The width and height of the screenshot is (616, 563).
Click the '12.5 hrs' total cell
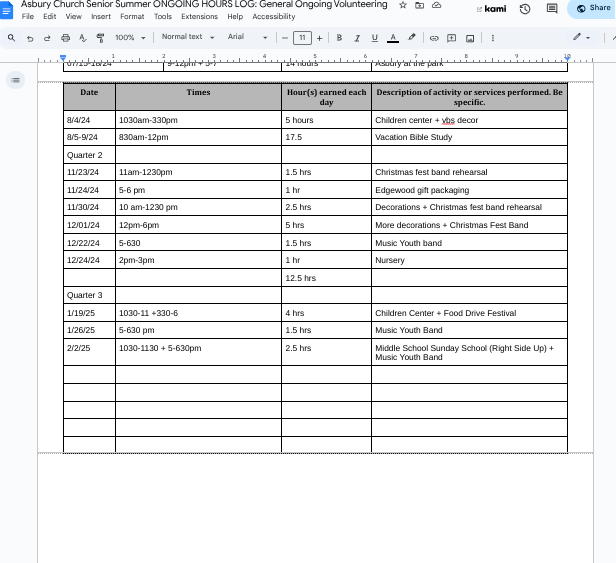(x=326, y=278)
